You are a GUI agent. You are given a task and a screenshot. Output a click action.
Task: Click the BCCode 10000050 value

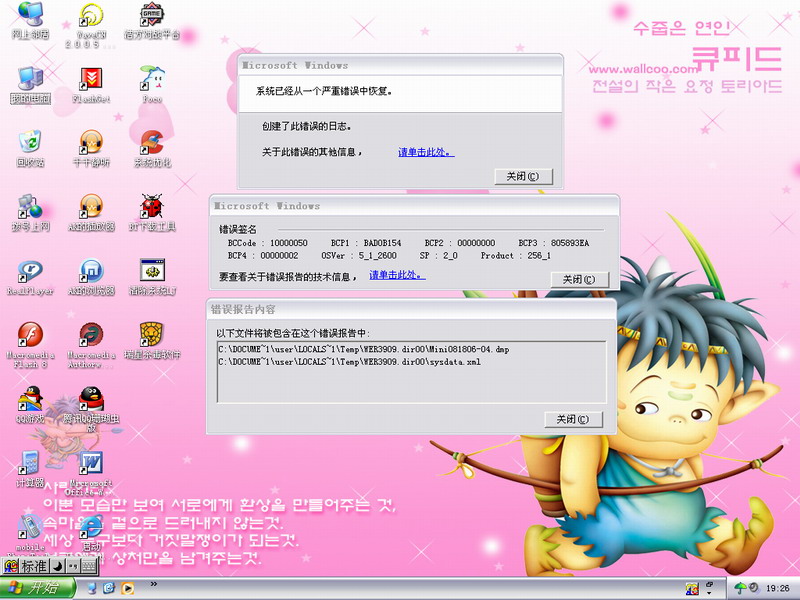point(289,243)
